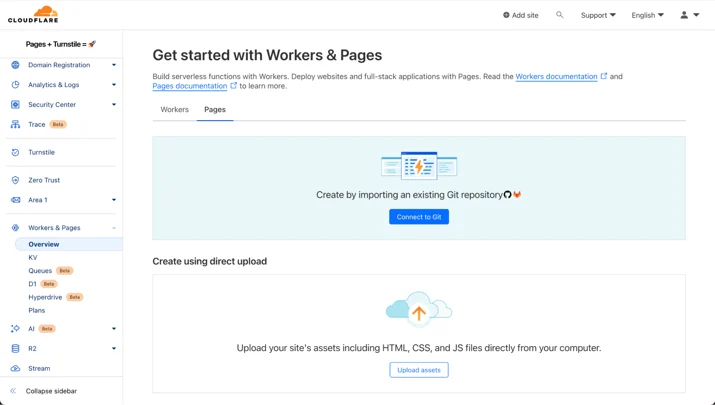Switch to the Workers tab
This screenshot has height=405, width=715.
[174, 109]
